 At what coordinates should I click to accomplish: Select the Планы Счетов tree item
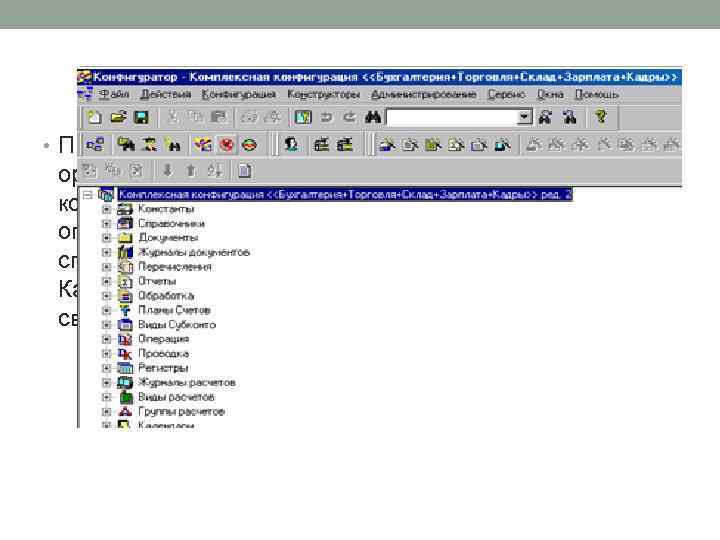pos(174,310)
